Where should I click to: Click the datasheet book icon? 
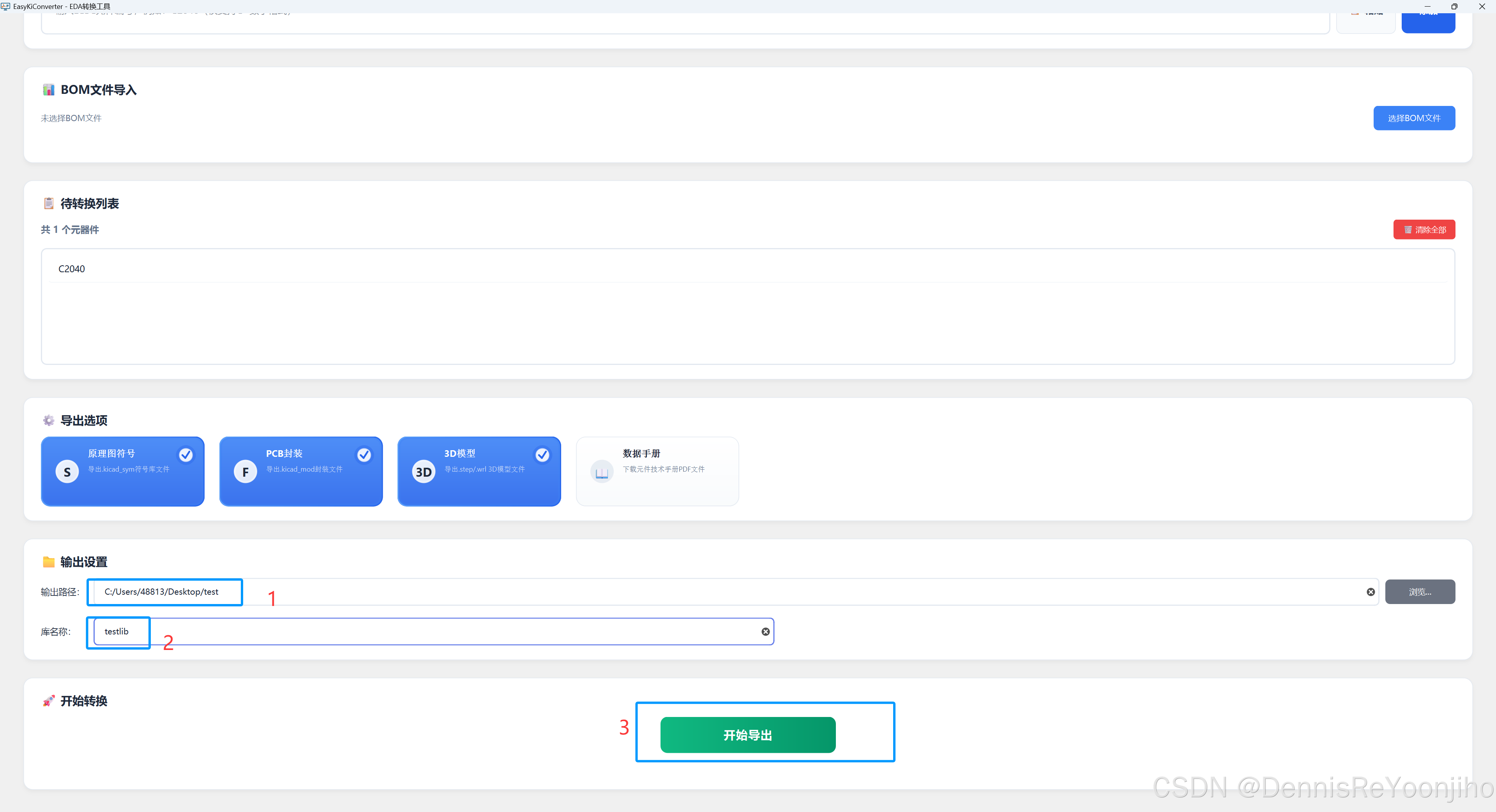602,472
